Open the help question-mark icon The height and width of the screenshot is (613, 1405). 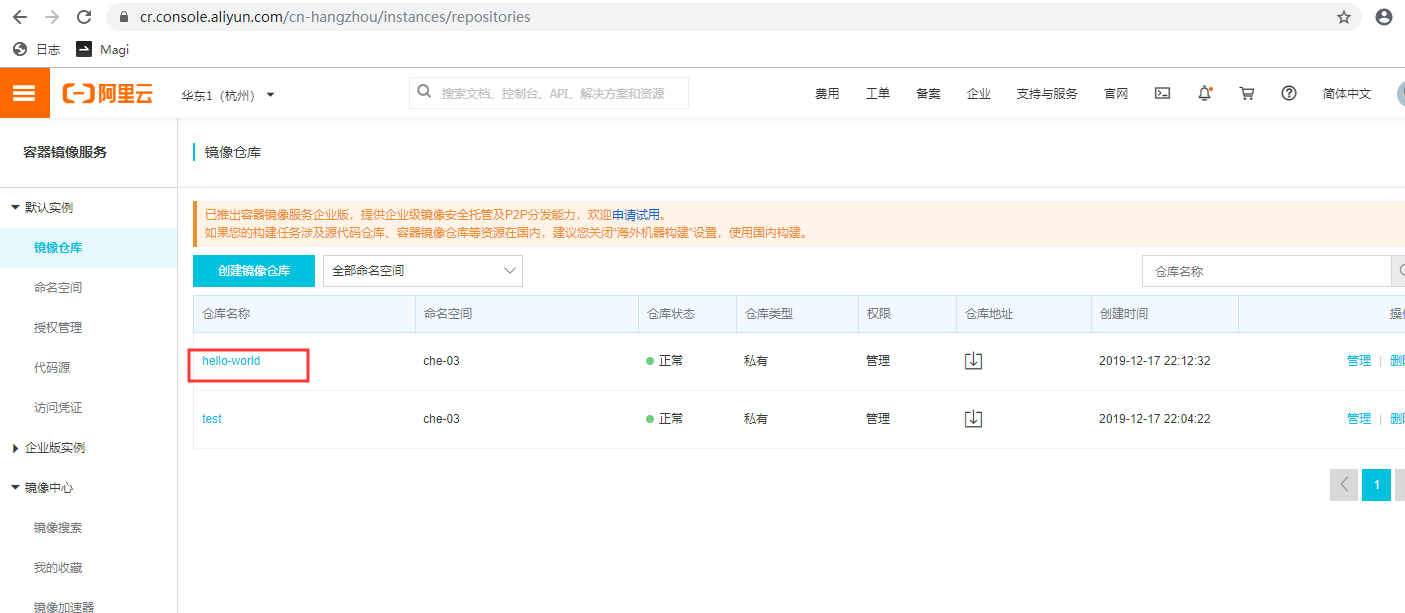click(x=1288, y=92)
